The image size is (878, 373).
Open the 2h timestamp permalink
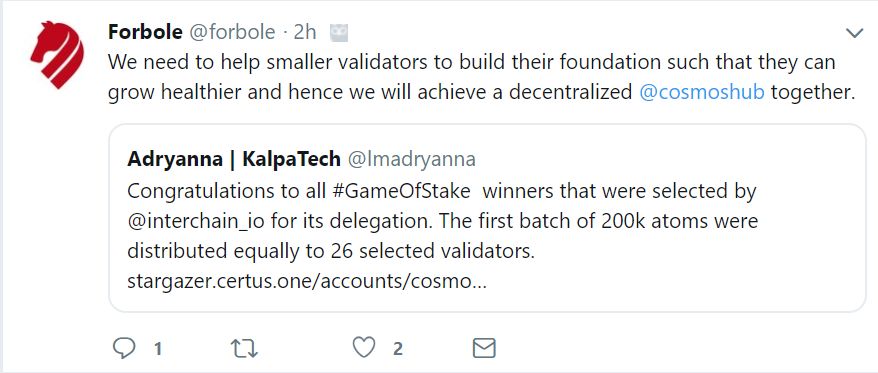click(x=305, y=32)
